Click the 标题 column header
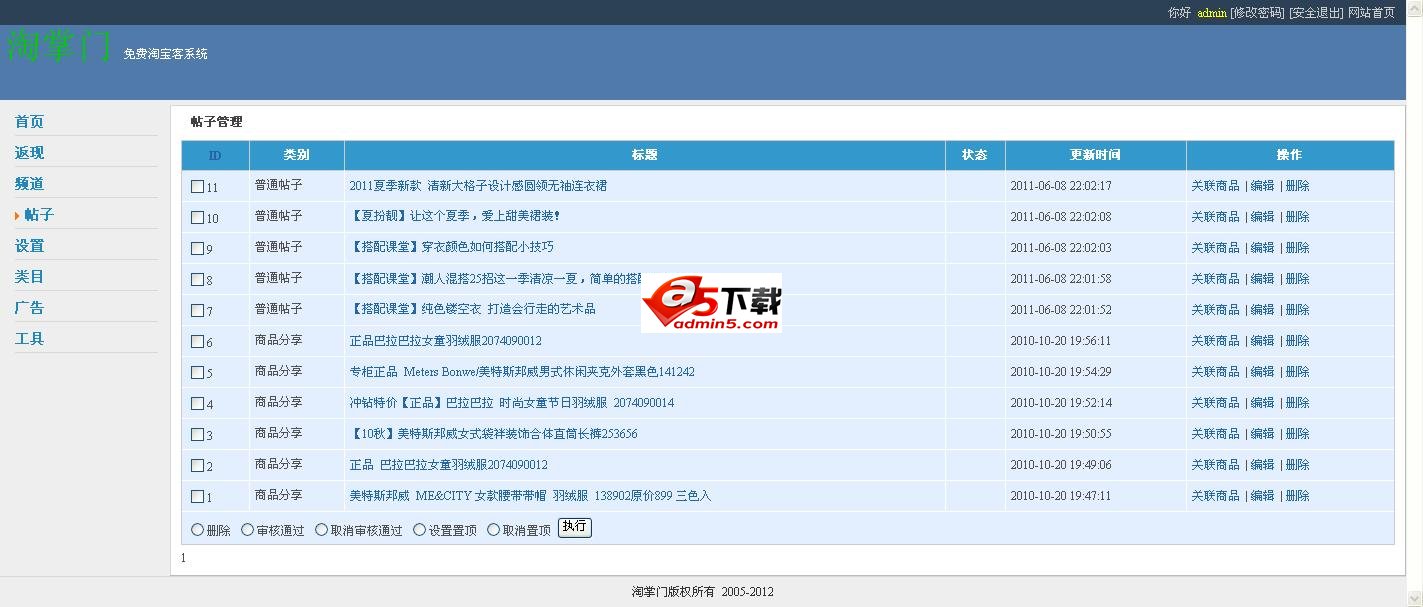Image resolution: width=1423 pixels, height=607 pixels. [x=645, y=155]
